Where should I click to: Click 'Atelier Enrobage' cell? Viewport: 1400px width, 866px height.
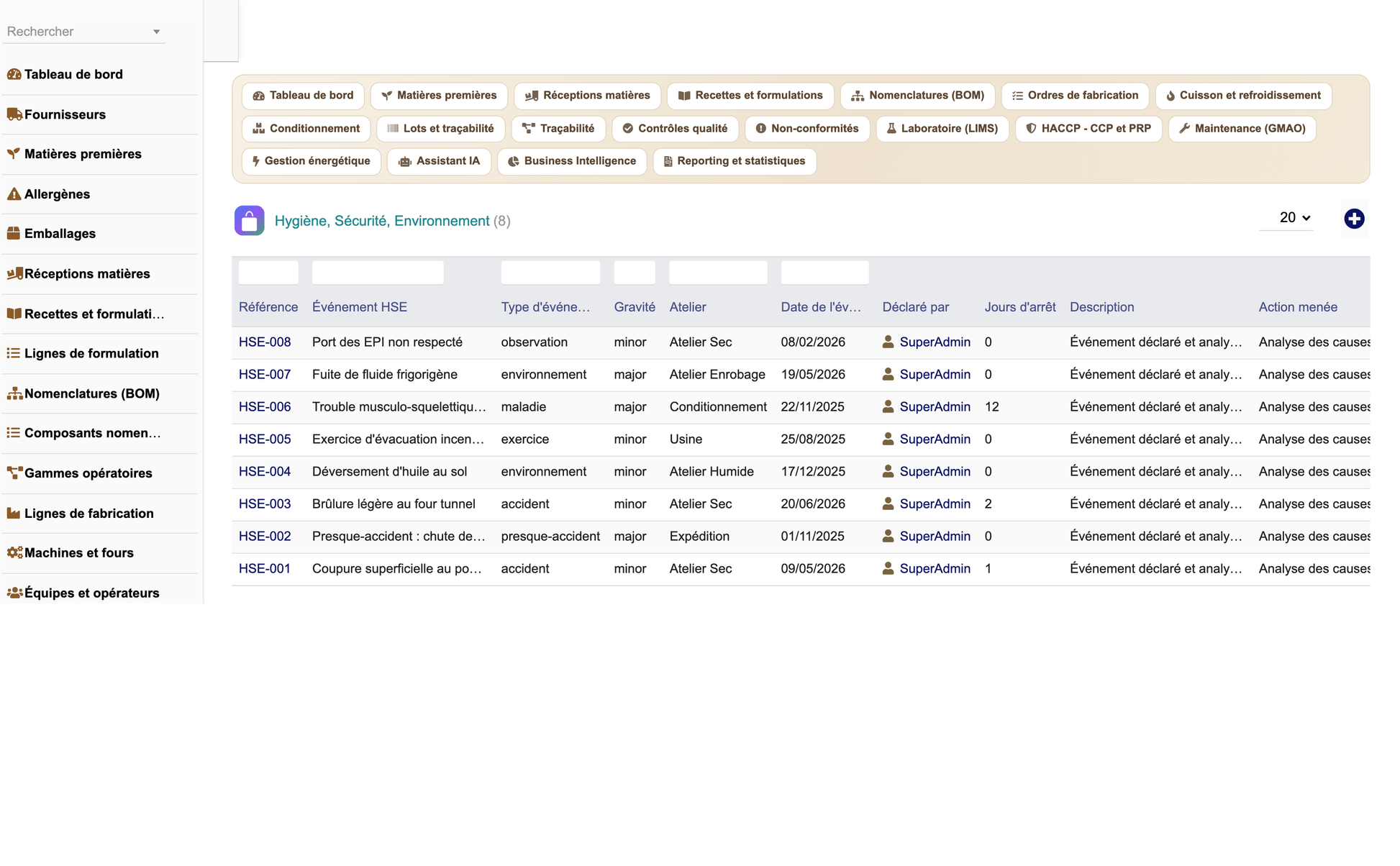tap(717, 374)
